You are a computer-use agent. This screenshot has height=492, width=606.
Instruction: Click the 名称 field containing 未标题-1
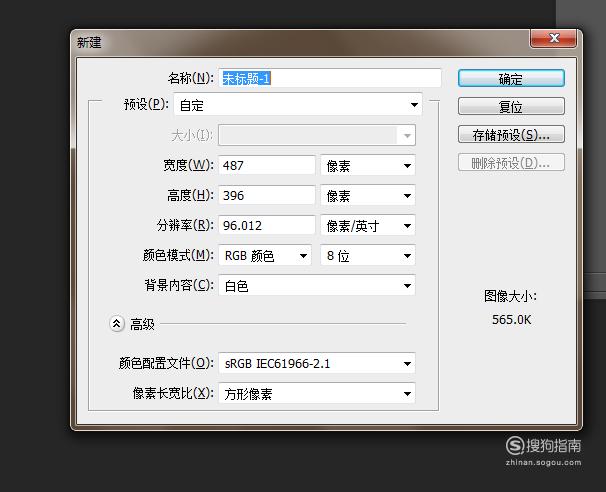pyautogui.click(x=330, y=78)
